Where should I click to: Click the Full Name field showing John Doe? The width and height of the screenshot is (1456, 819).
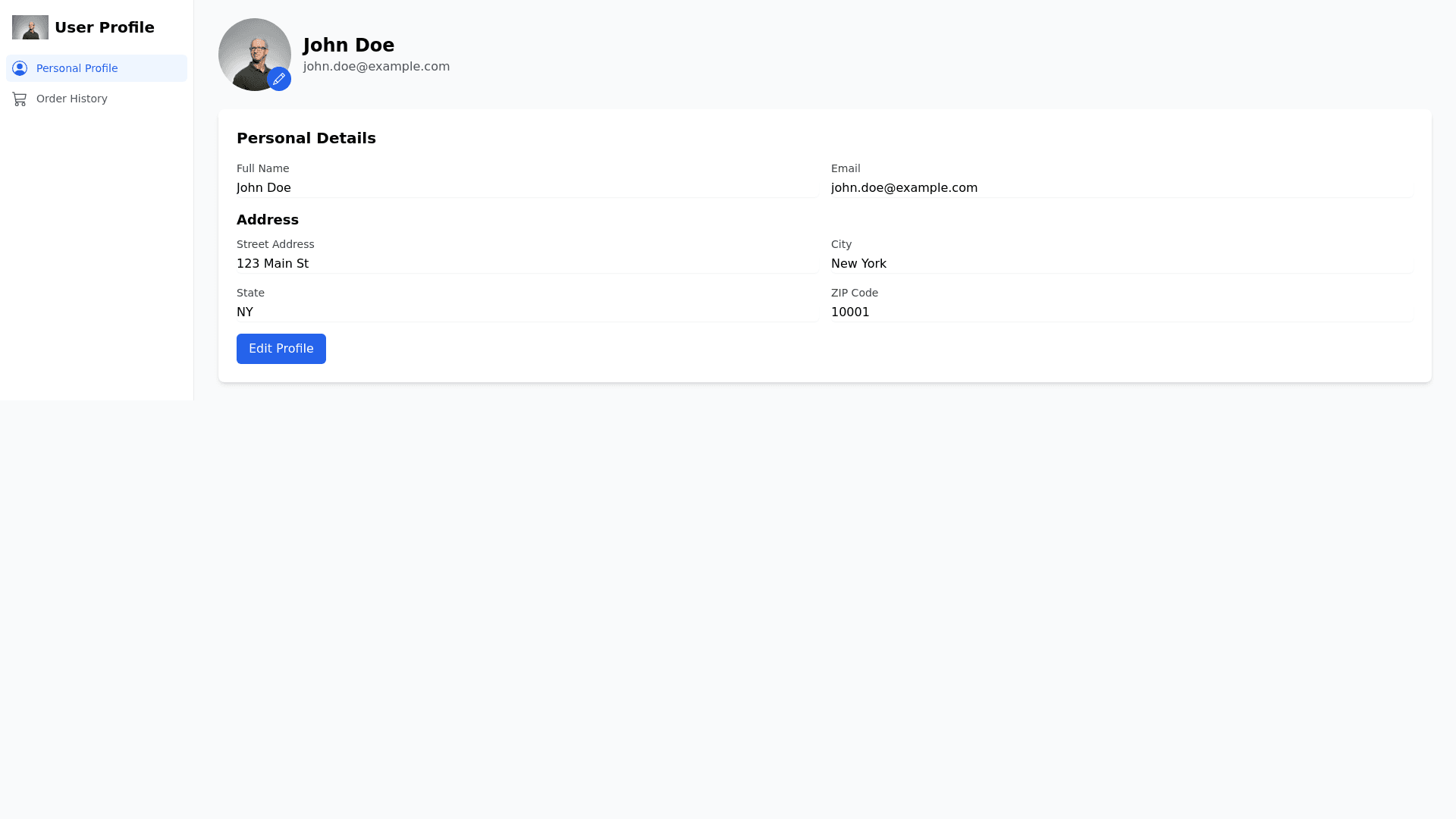click(x=526, y=187)
